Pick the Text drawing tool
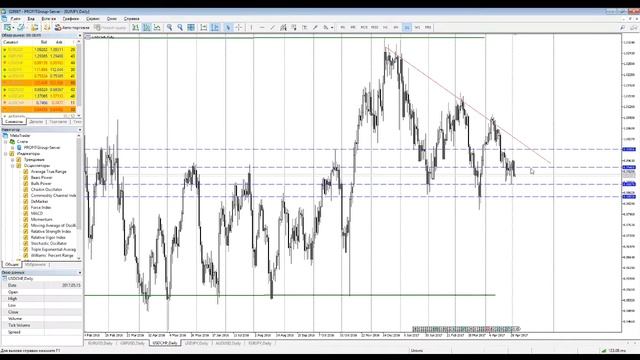 pos(304,27)
